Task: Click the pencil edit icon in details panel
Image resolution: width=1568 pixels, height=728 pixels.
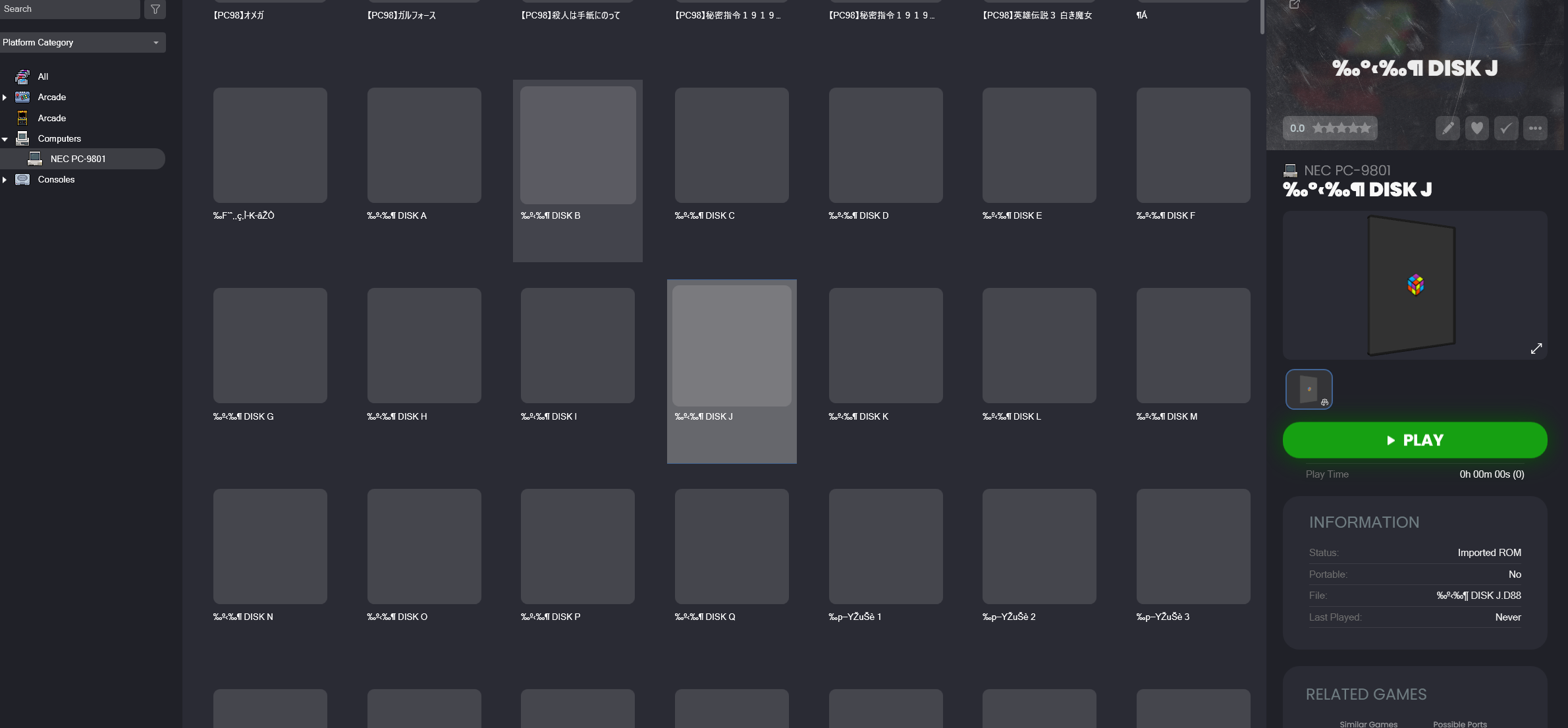Action: coord(1447,128)
